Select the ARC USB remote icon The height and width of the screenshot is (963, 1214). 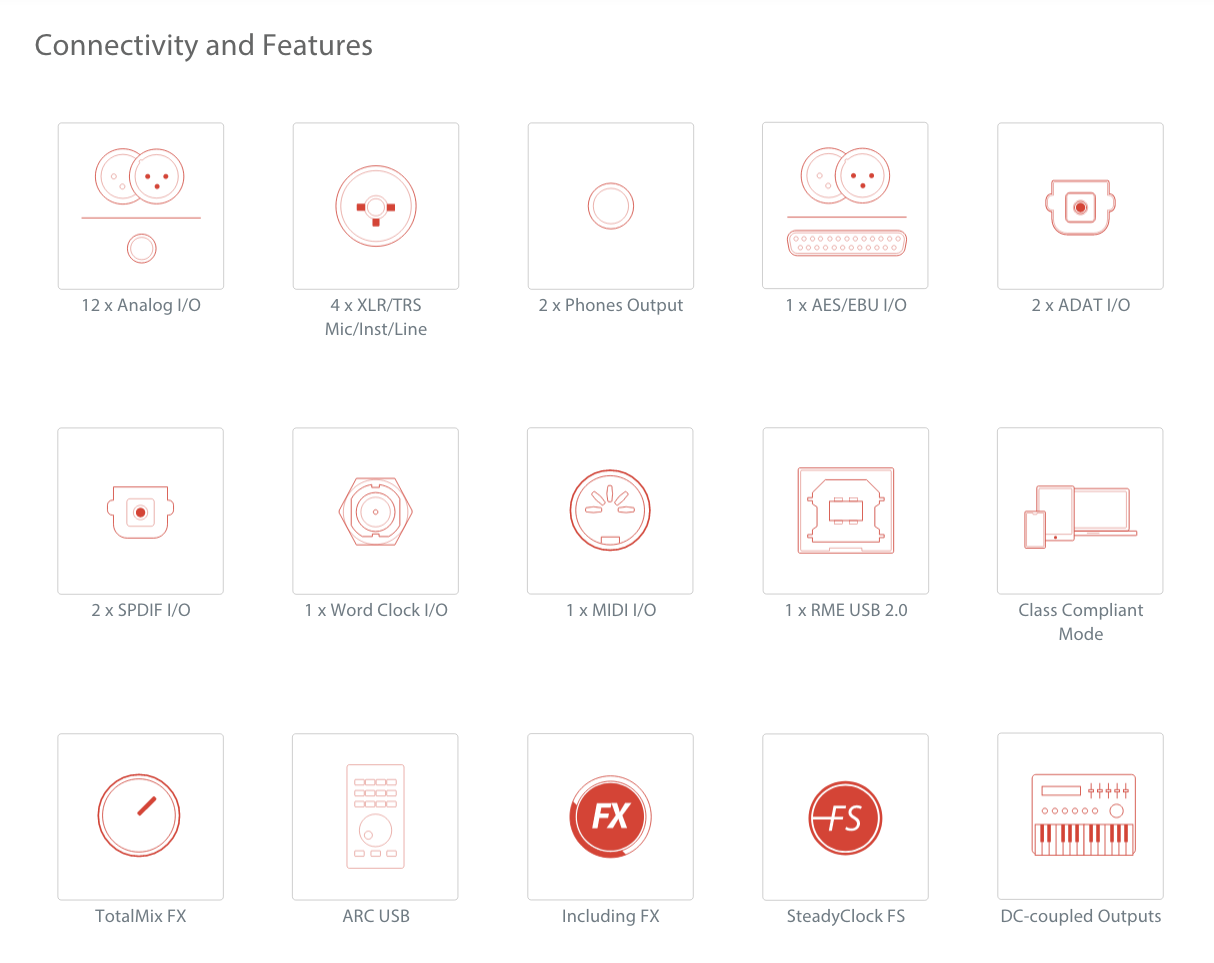[376, 817]
